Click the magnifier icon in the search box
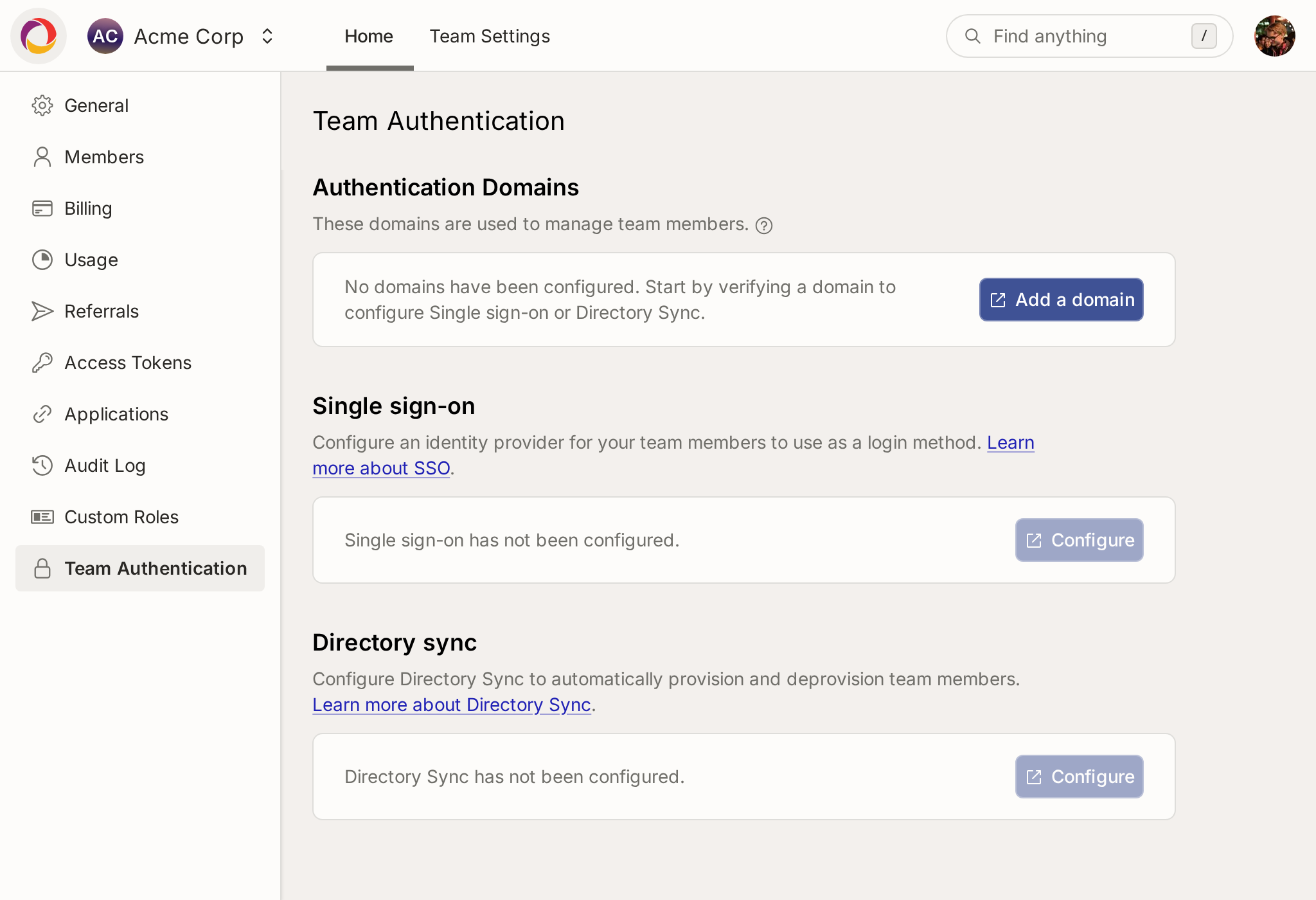1316x900 pixels. click(x=973, y=36)
